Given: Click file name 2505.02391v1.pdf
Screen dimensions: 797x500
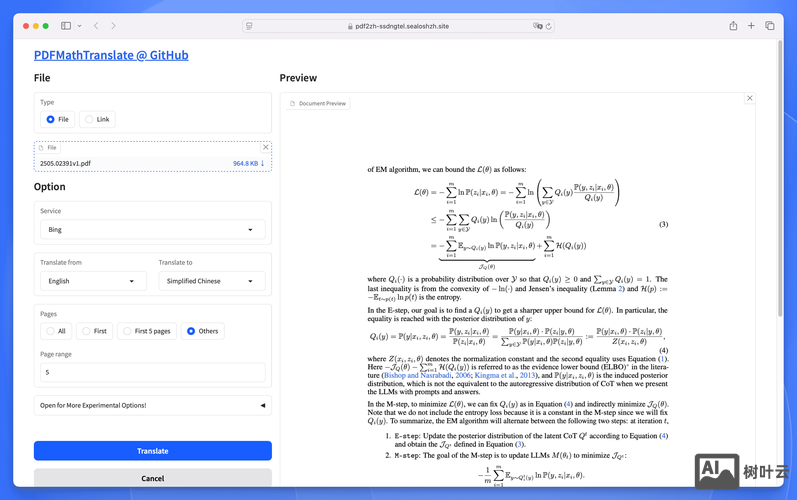Looking at the screenshot, I should 65,164.
